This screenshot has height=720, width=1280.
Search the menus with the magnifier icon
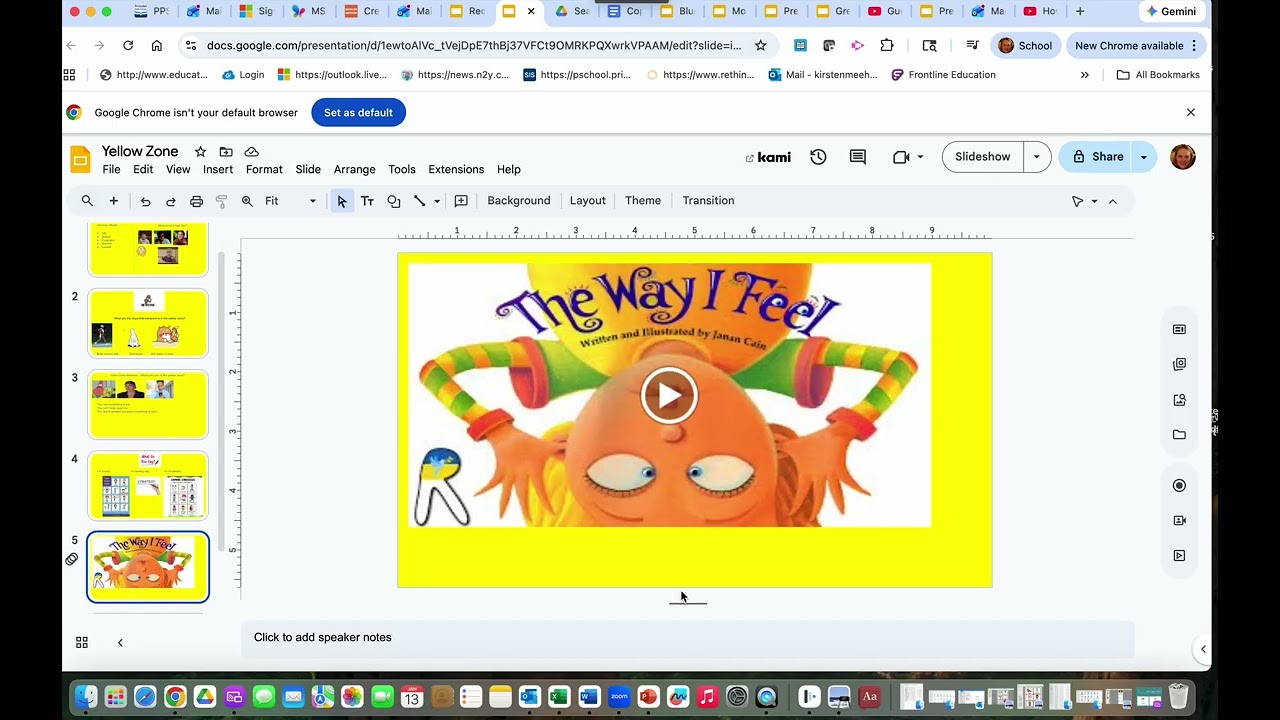(x=87, y=201)
